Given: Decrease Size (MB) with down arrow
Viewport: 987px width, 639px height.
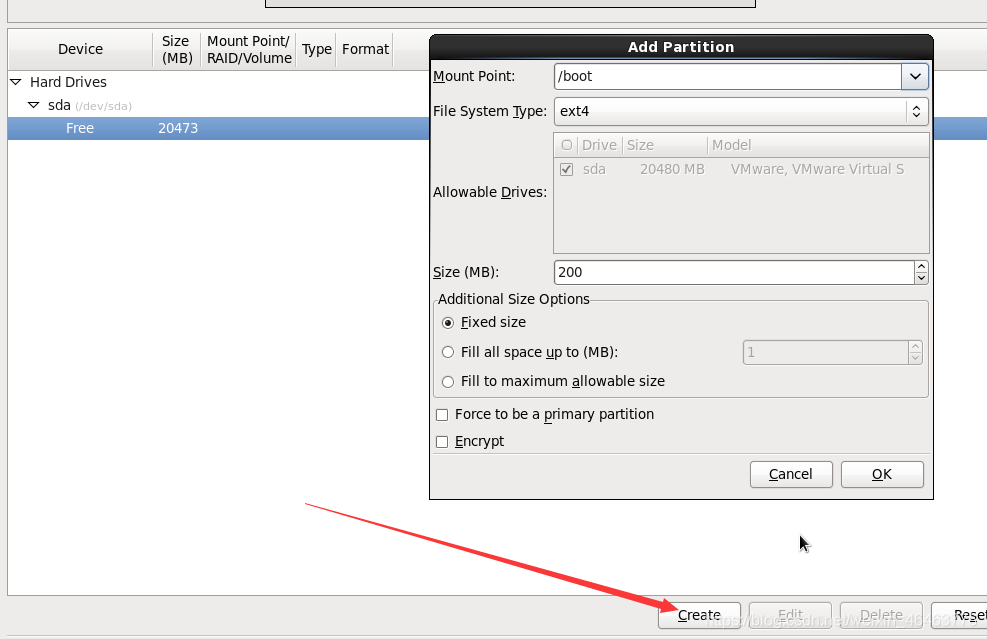Looking at the screenshot, I should tap(921, 278).
